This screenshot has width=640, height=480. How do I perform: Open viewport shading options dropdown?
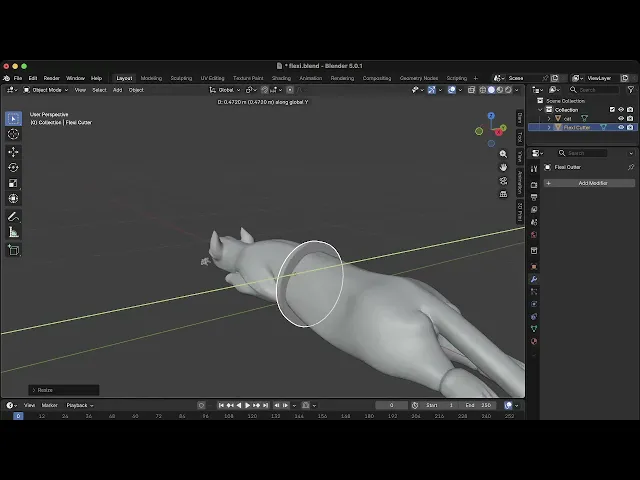click(517, 90)
